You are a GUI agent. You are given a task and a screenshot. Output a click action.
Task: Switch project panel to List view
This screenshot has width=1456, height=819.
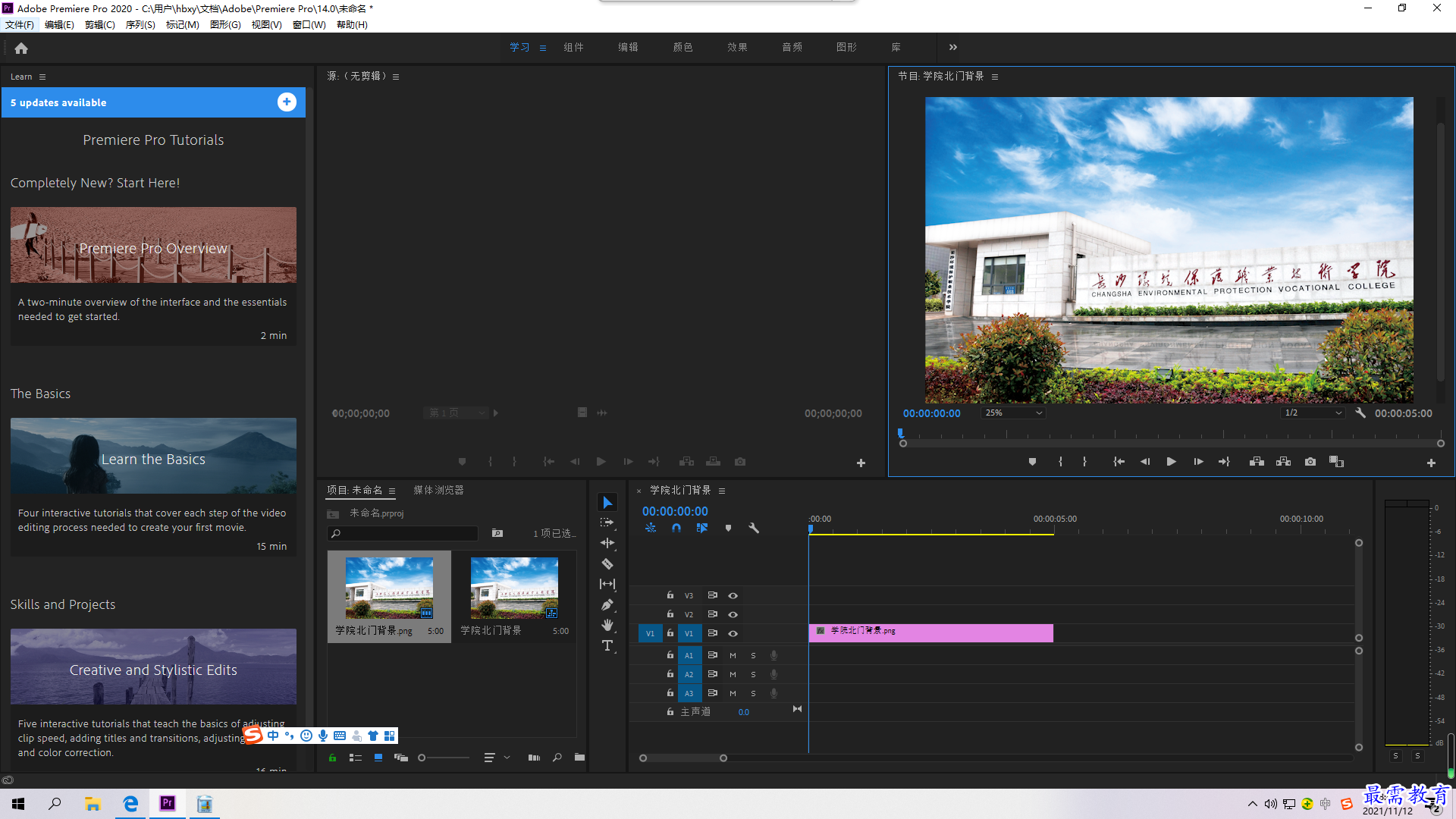355,758
